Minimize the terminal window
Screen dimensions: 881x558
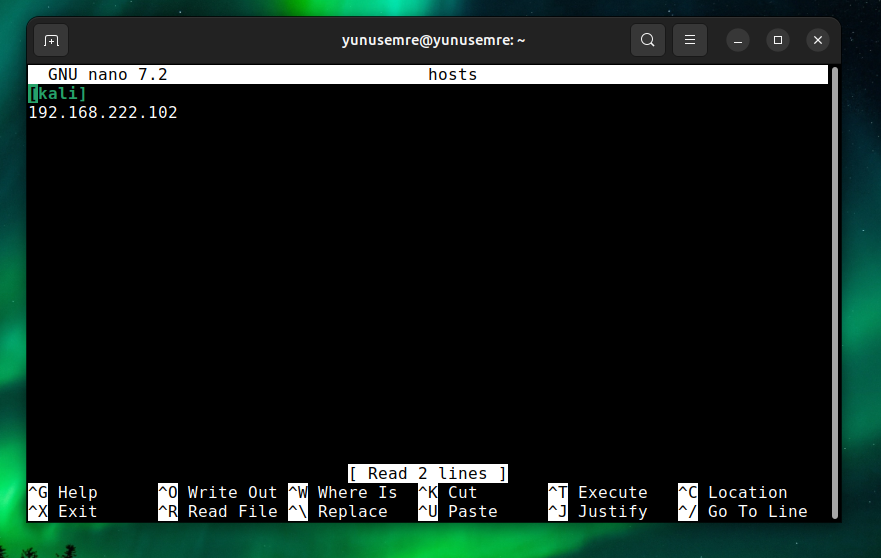tap(738, 40)
